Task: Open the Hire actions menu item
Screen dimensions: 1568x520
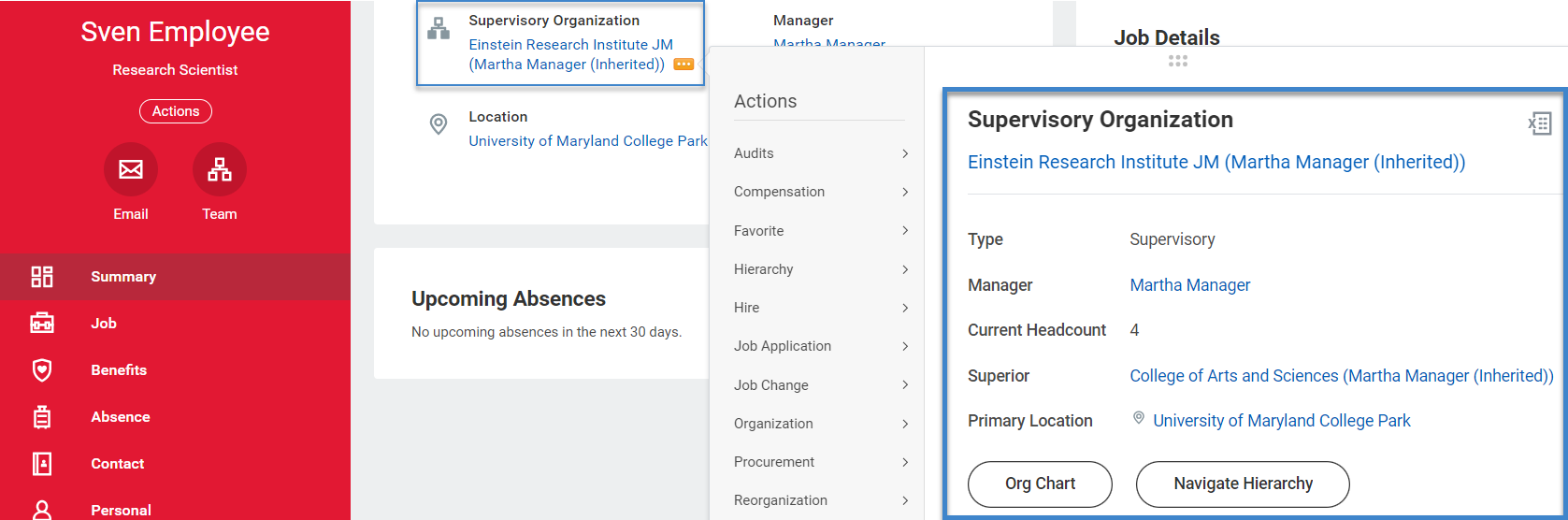Action: [x=821, y=308]
